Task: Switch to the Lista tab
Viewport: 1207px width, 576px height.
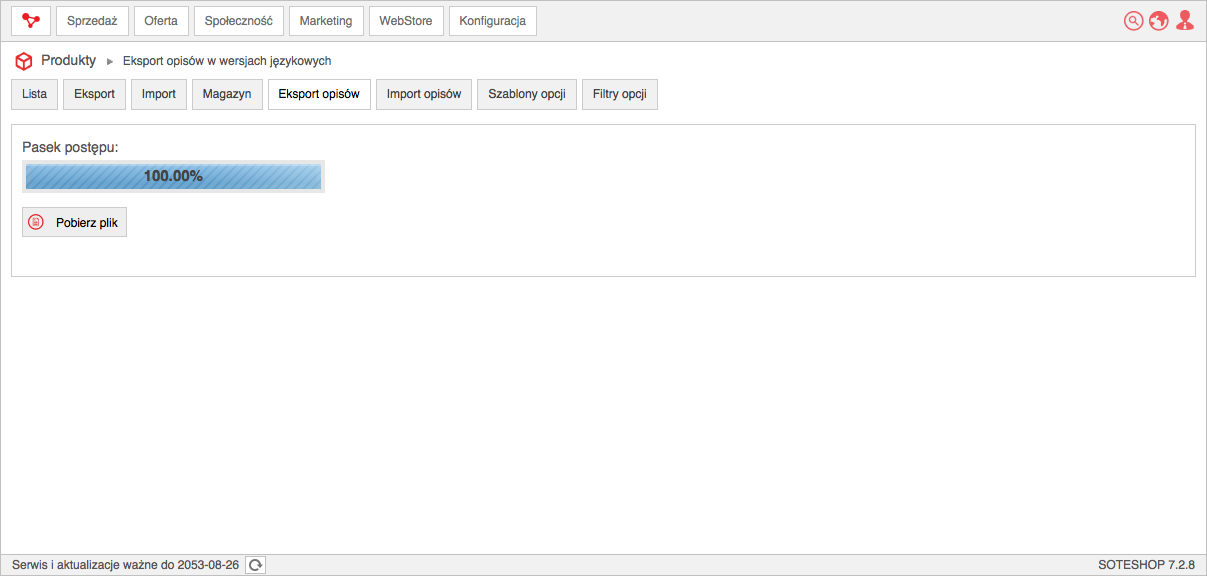Action: (34, 94)
